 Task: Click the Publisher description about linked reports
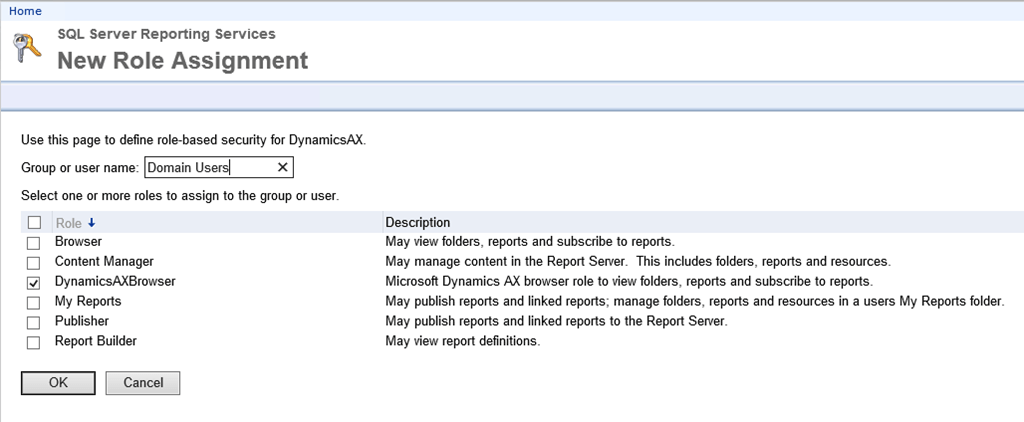click(556, 321)
